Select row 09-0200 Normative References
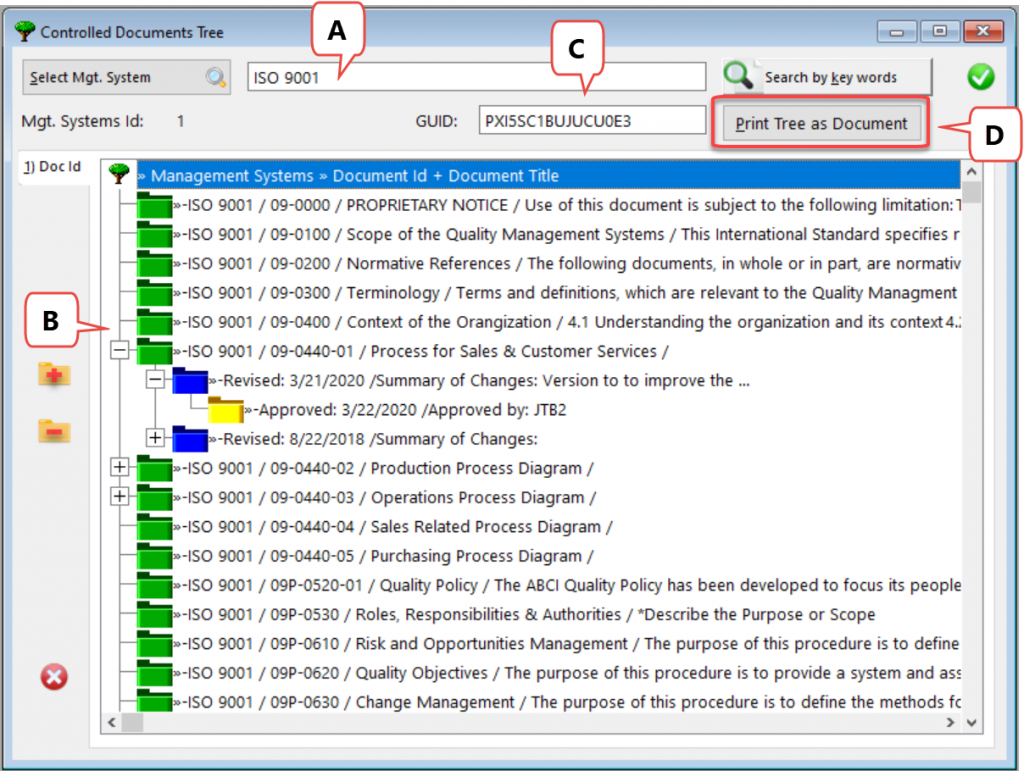This screenshot has height=771, width=1024. 568,264
